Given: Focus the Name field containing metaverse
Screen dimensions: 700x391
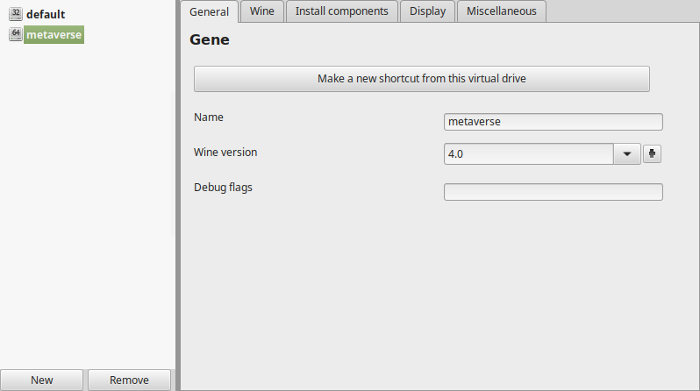Looking at the screenshot, I should (x=553, y=122).
